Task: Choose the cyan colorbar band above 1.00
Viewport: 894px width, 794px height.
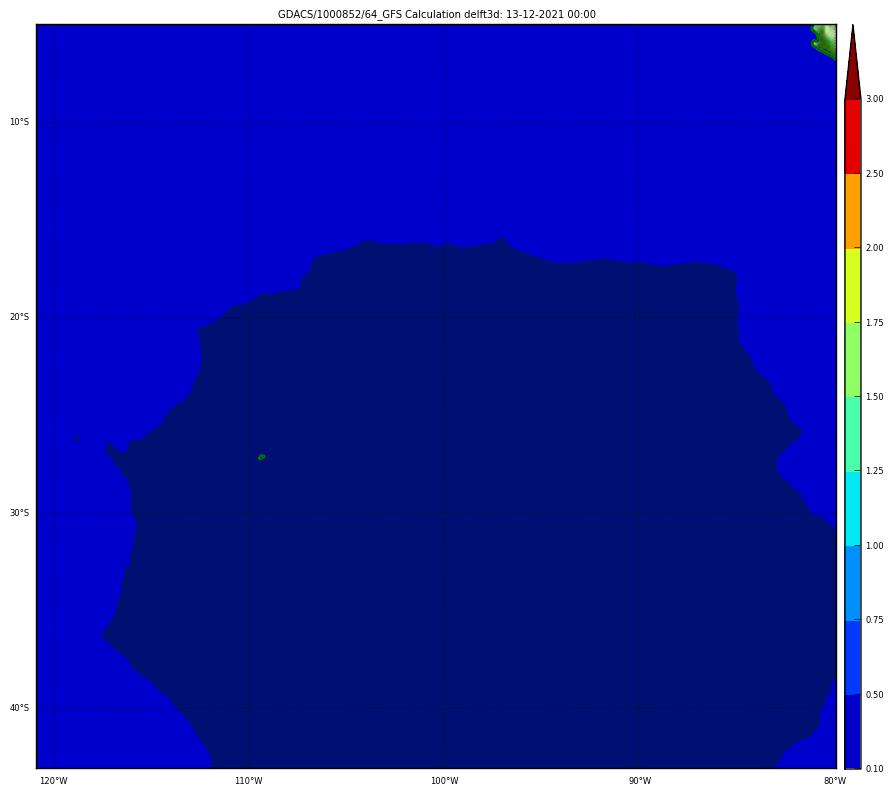Action: click(x=852, y=508)
